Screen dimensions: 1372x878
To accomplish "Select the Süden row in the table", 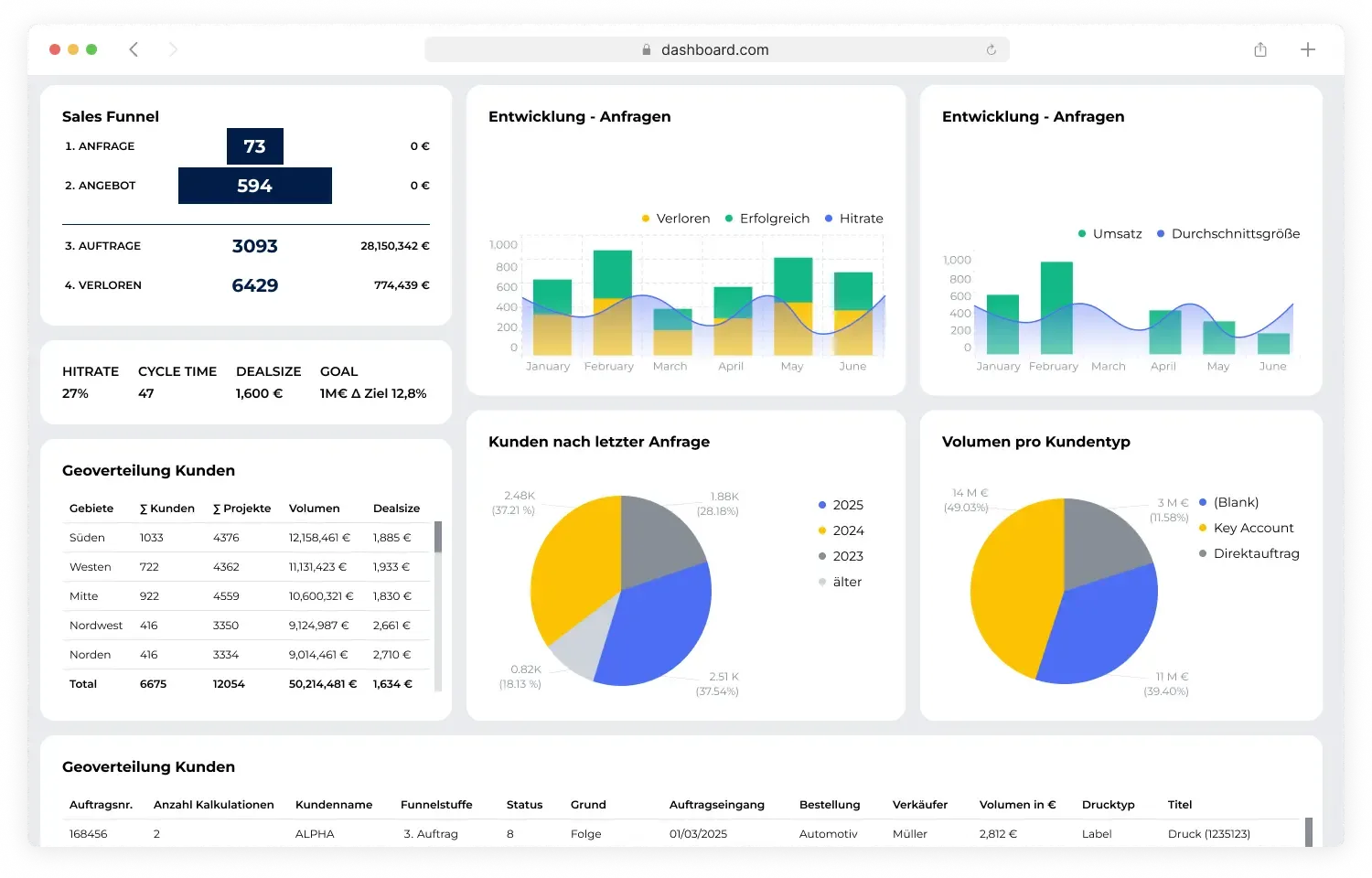I will click(x=247, y=538).
